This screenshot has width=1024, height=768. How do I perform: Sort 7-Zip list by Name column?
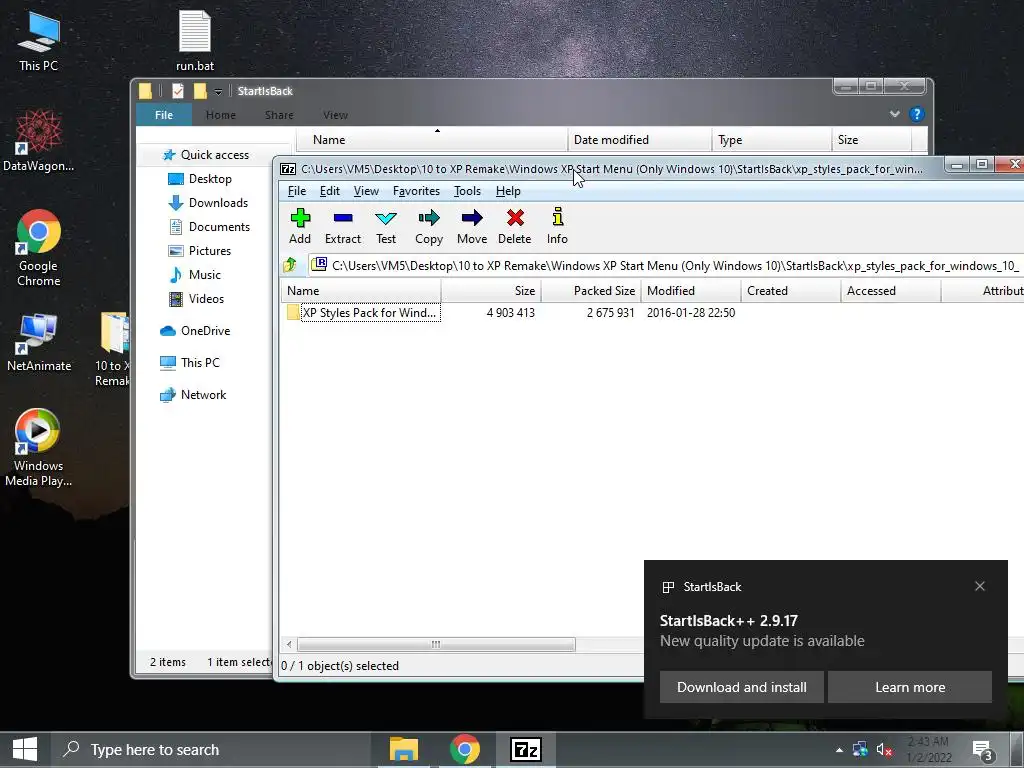coord(361,291)
